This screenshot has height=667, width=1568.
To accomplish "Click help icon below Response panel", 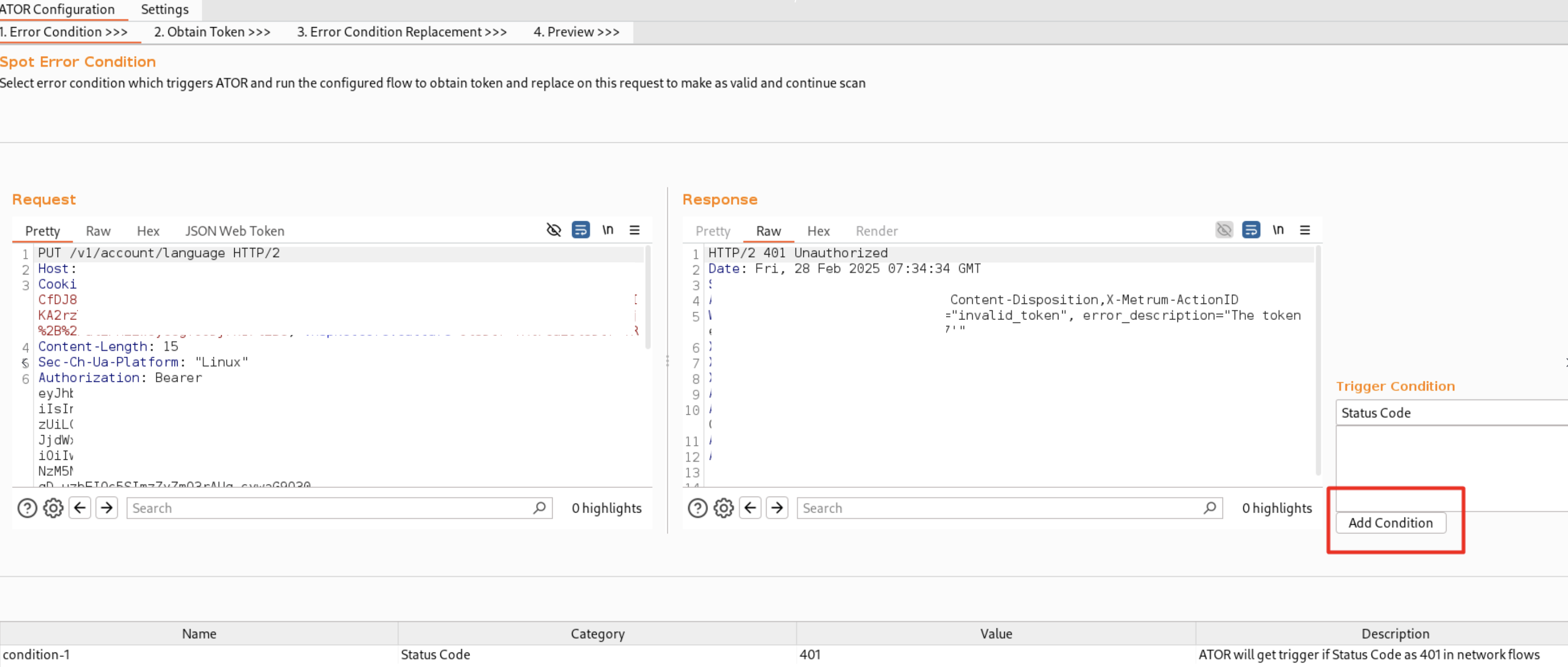I will pos(697,508).
